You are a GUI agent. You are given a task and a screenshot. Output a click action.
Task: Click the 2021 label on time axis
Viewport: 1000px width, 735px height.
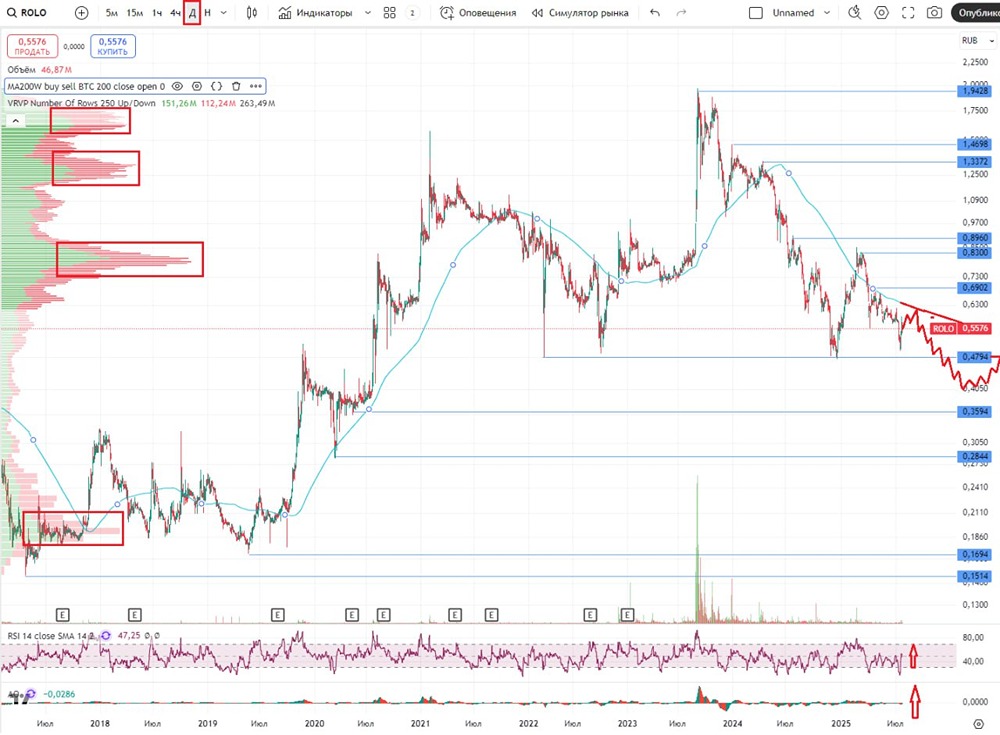click(420, 724)
